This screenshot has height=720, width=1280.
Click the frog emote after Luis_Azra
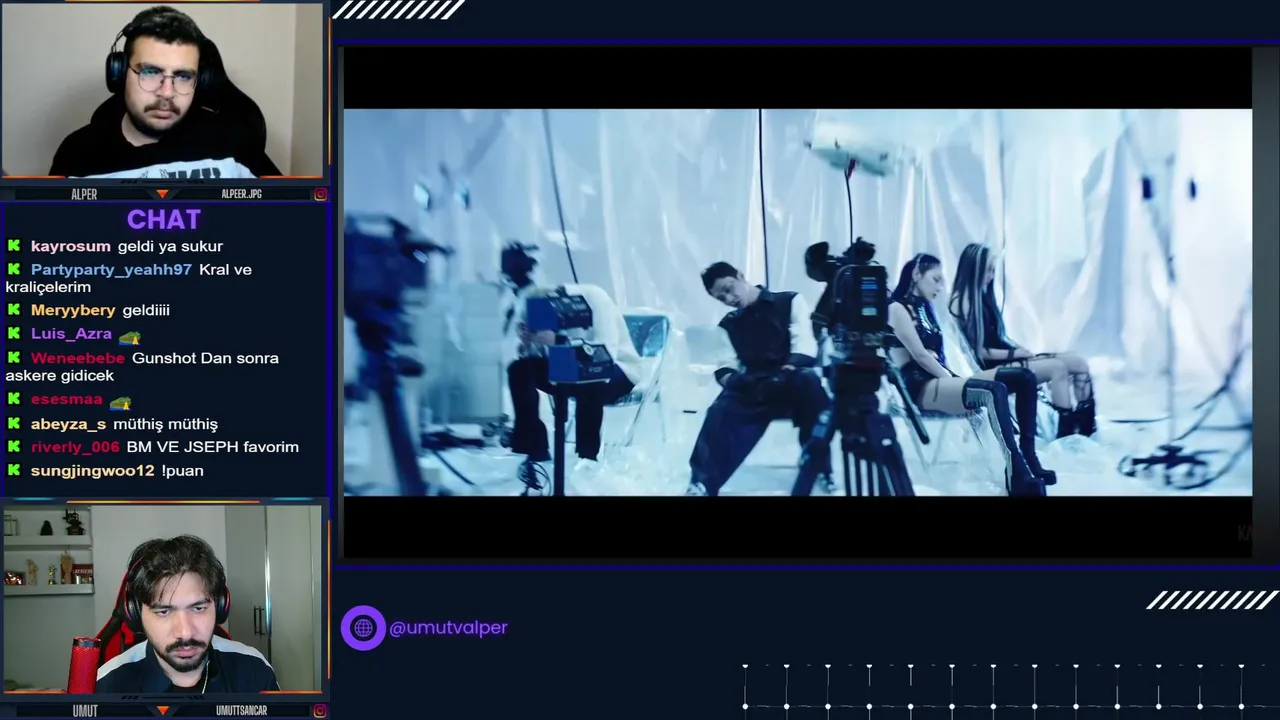[129, 336]
